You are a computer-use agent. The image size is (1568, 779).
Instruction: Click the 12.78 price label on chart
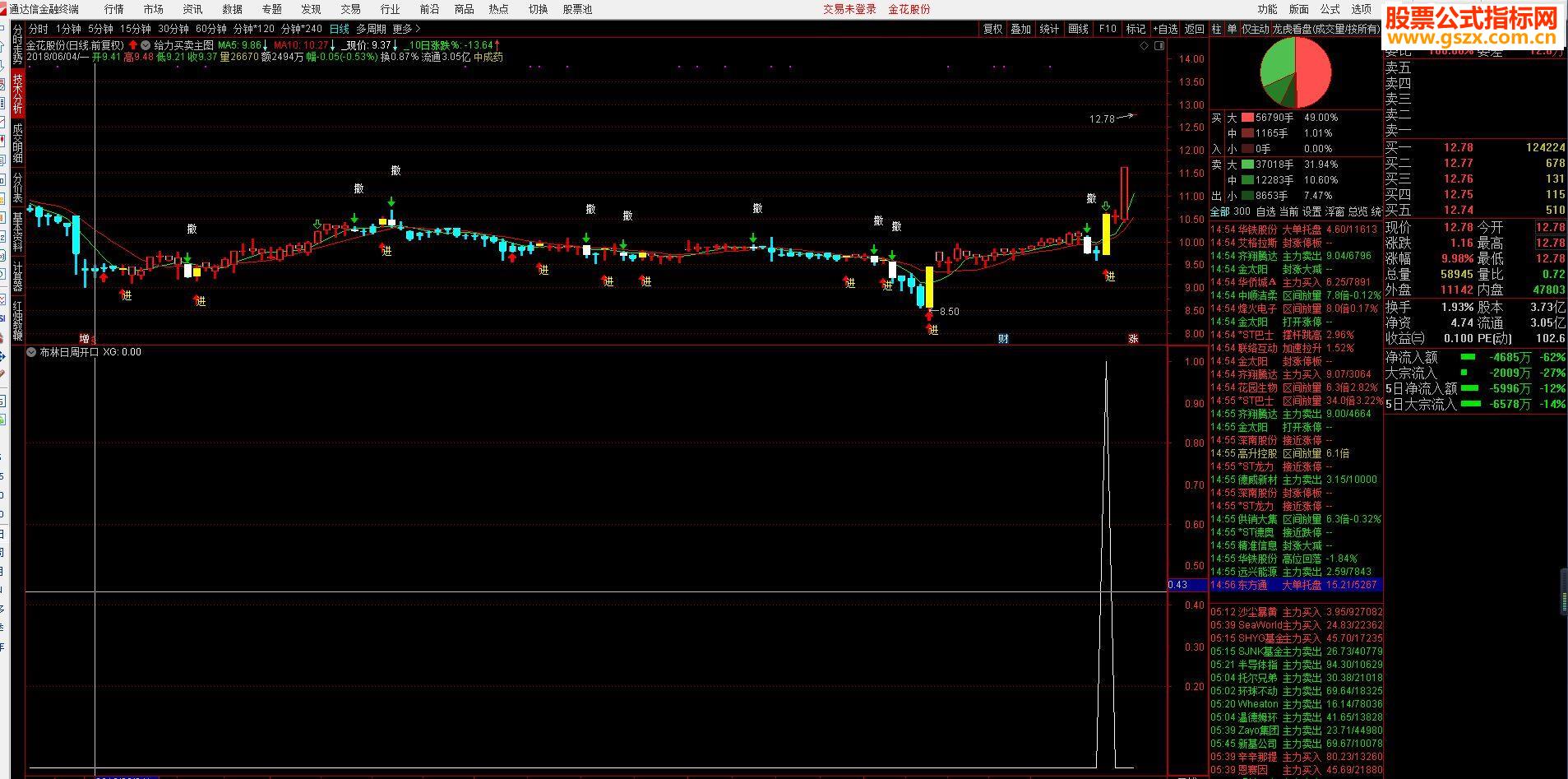coord(1102,119)
